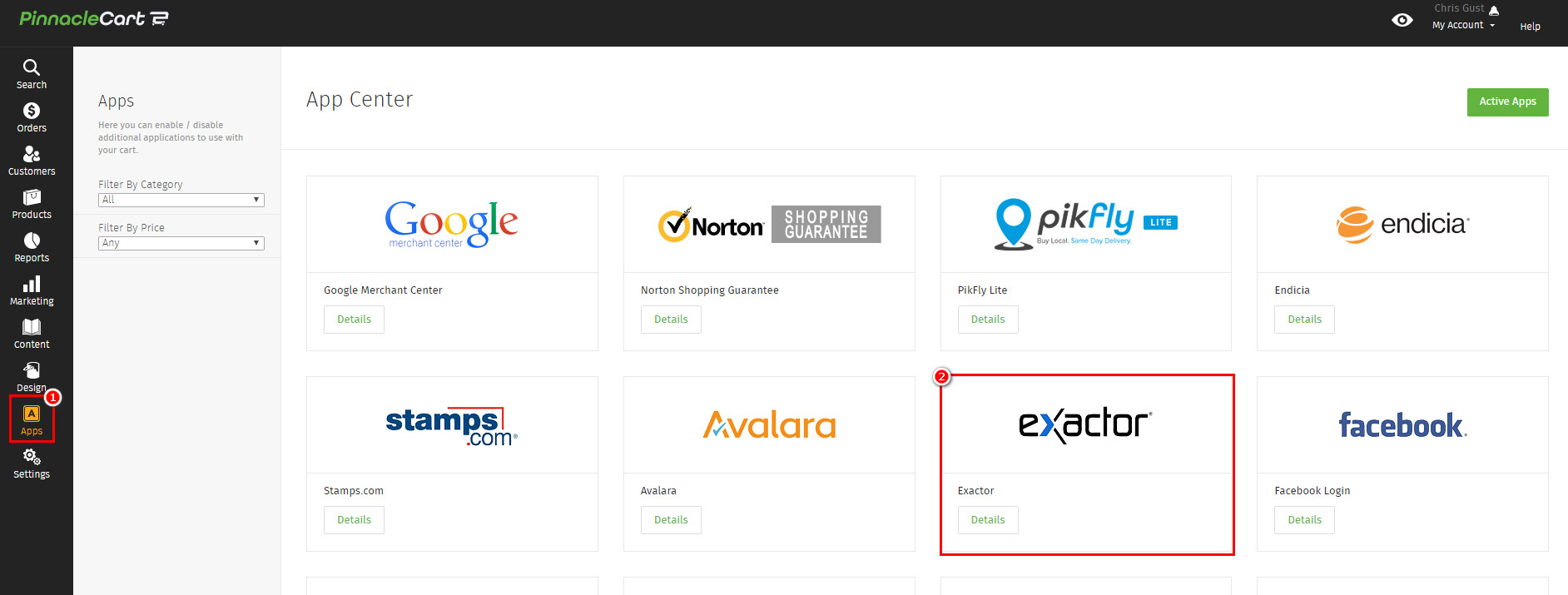View Details for Avalara
1568x595 pixels.
(x=671, y=520)
